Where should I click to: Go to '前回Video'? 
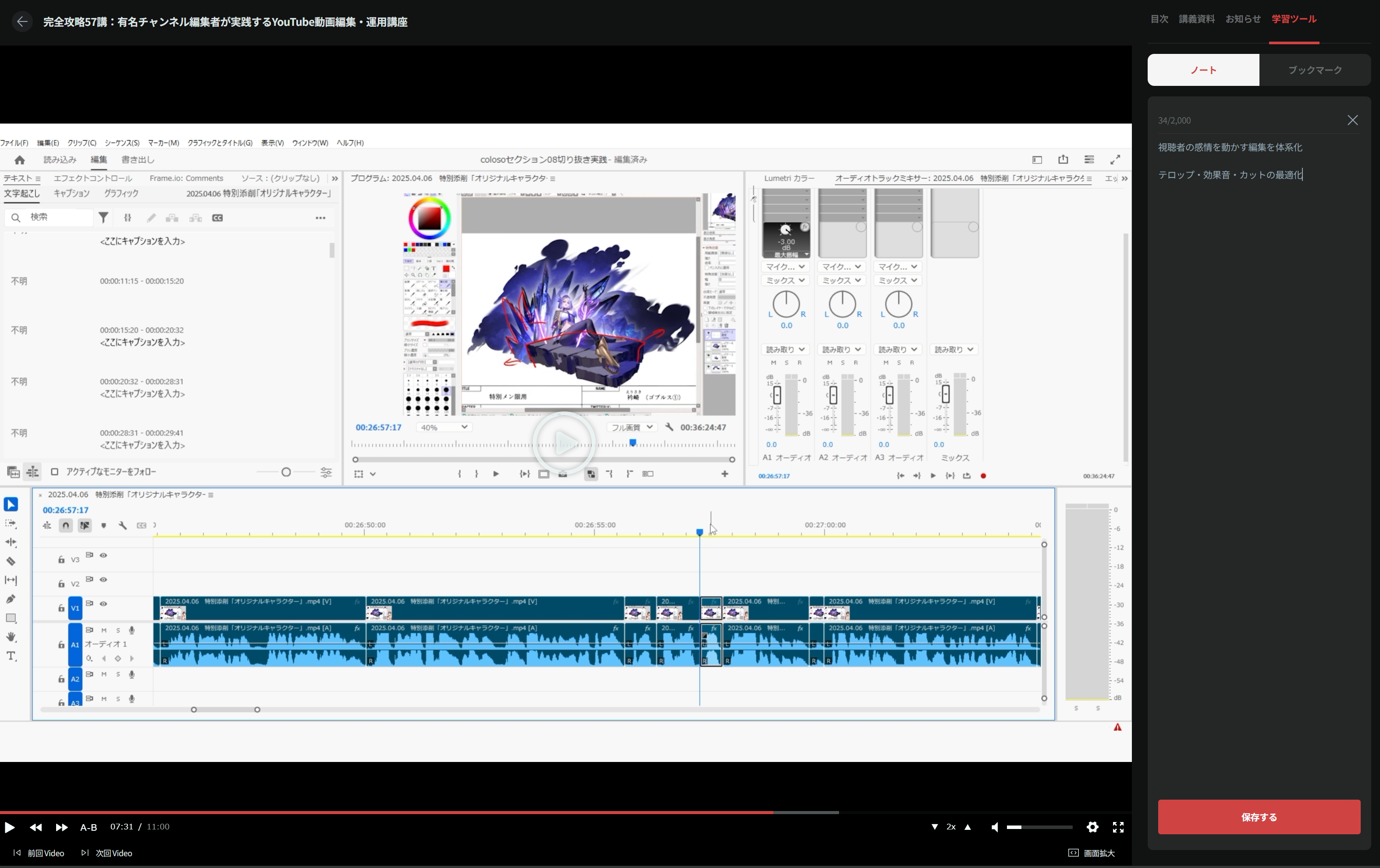click(x=39, y=853)
